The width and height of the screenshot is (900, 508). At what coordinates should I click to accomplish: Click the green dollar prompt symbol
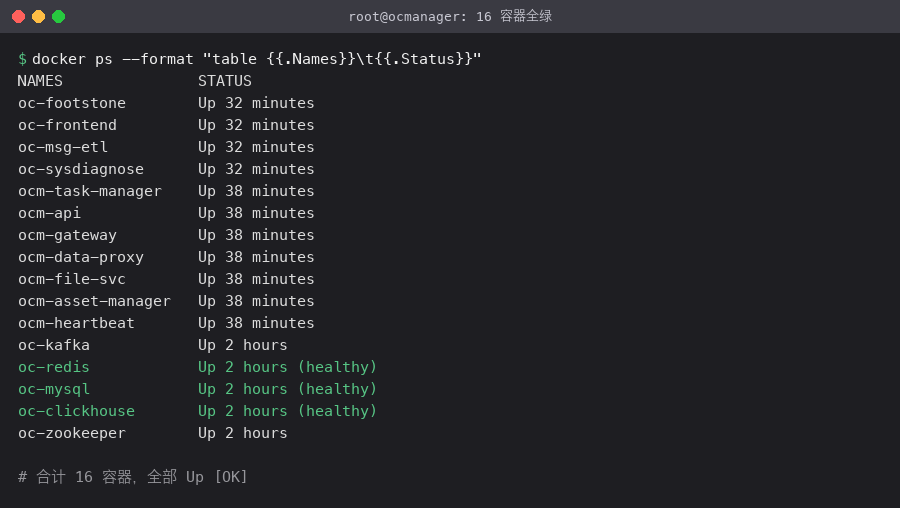coord(22,59)
